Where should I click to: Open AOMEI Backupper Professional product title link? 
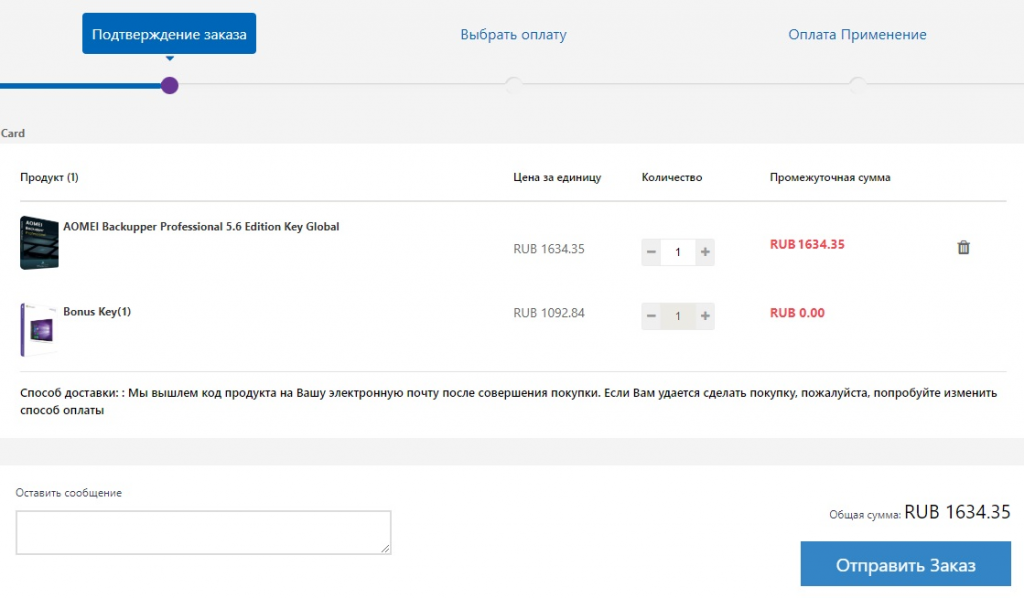201,227
